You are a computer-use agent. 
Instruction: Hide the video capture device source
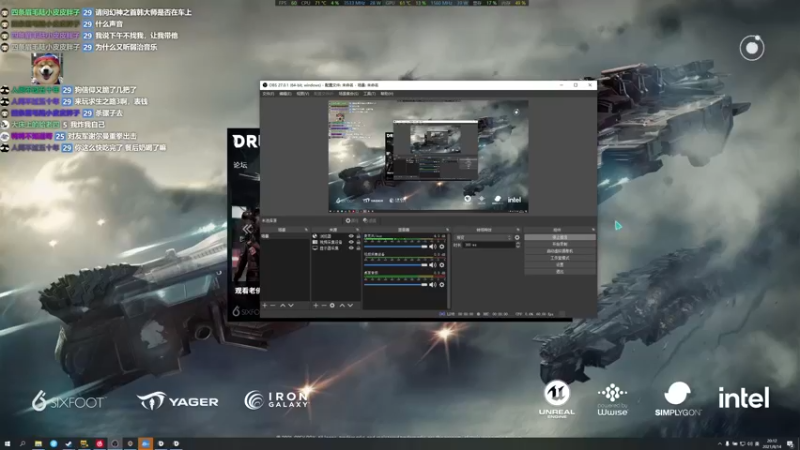(351, 242)
